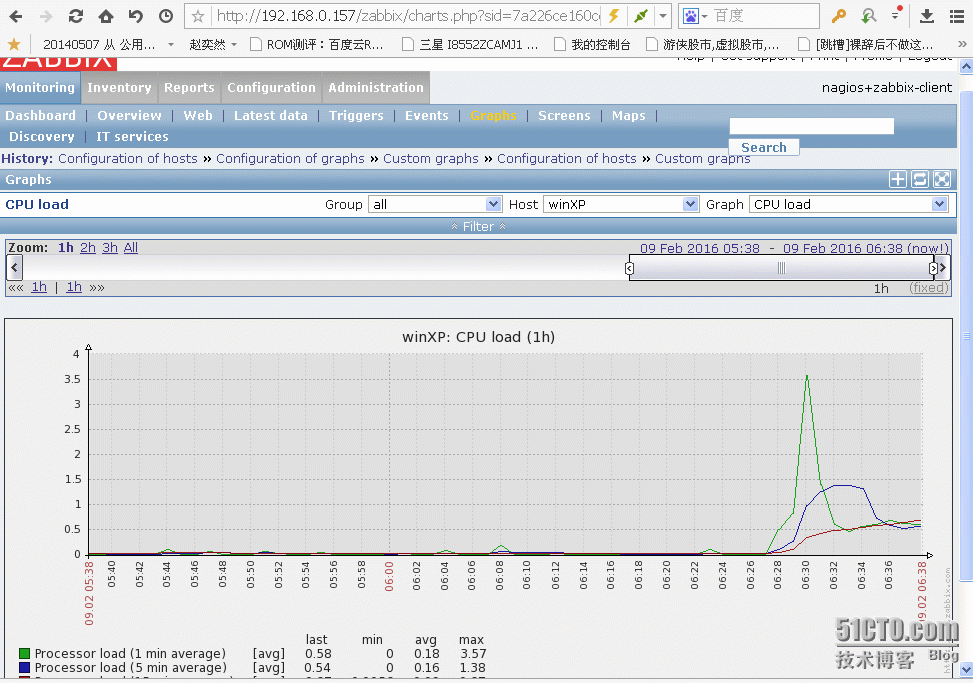
Task: Go forward in browser history
Action: tap(46, 16)
